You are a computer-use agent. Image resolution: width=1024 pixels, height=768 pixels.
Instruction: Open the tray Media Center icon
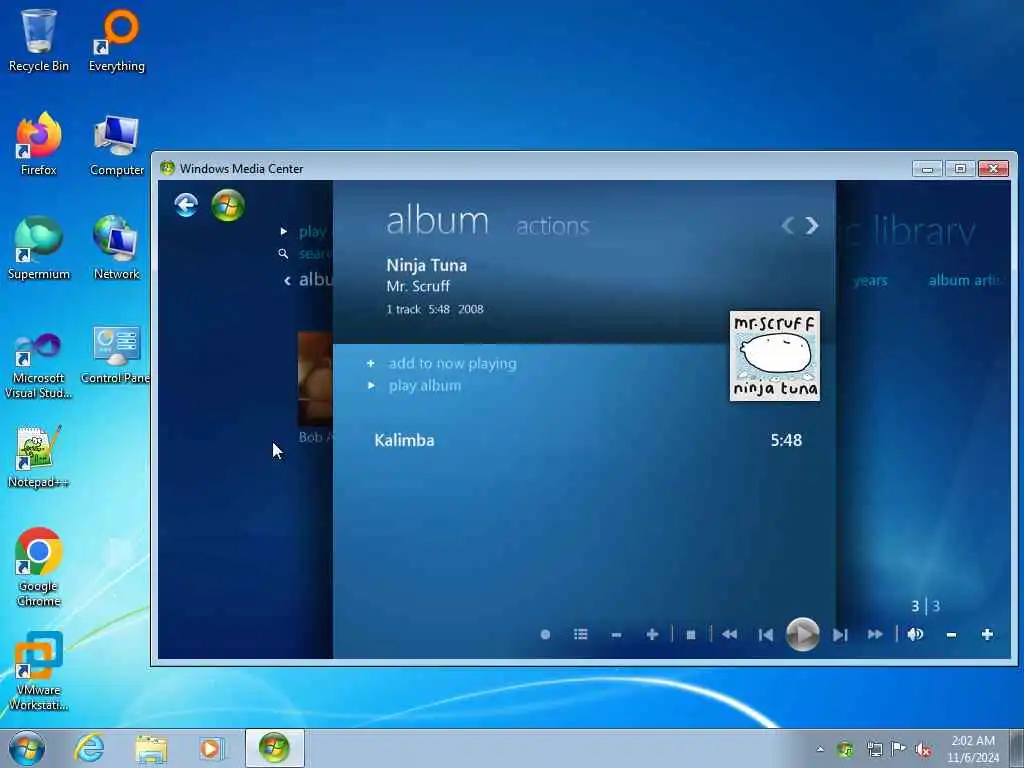pos(846,749)
